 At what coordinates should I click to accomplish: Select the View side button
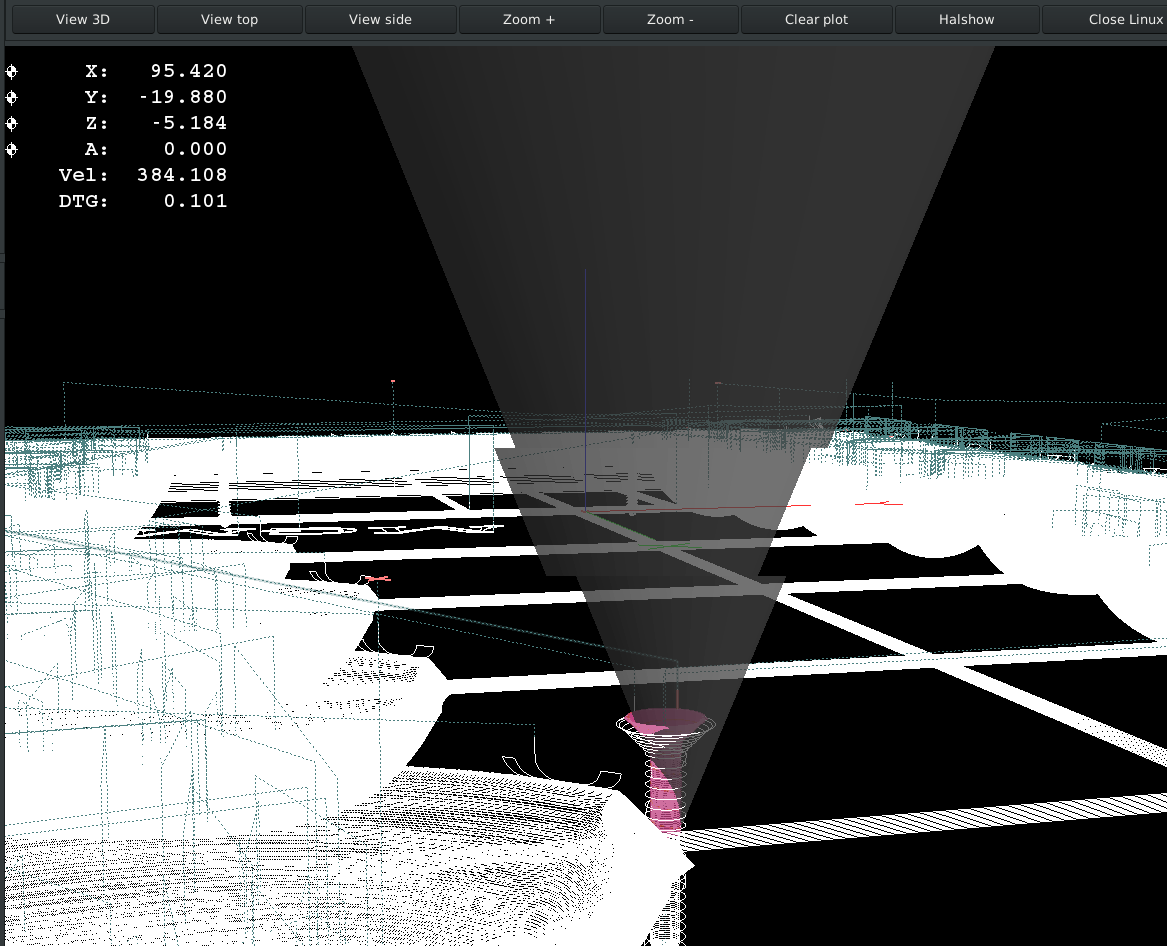[380, 19]
